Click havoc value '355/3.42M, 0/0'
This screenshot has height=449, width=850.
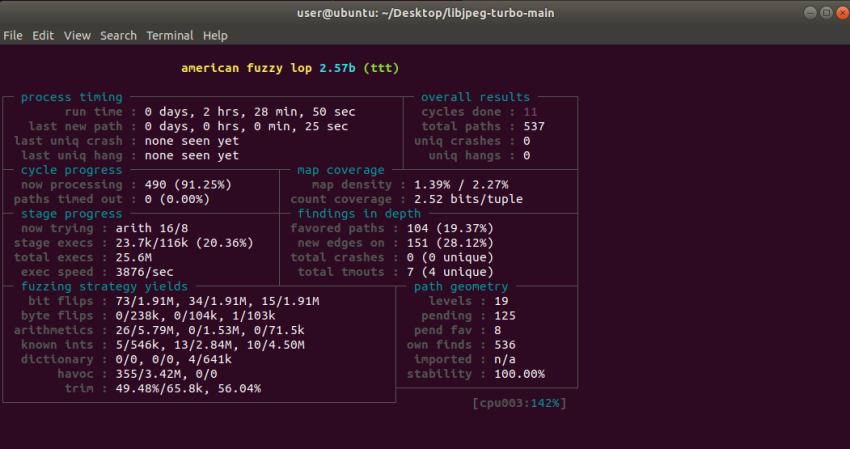tap(166, 374)
